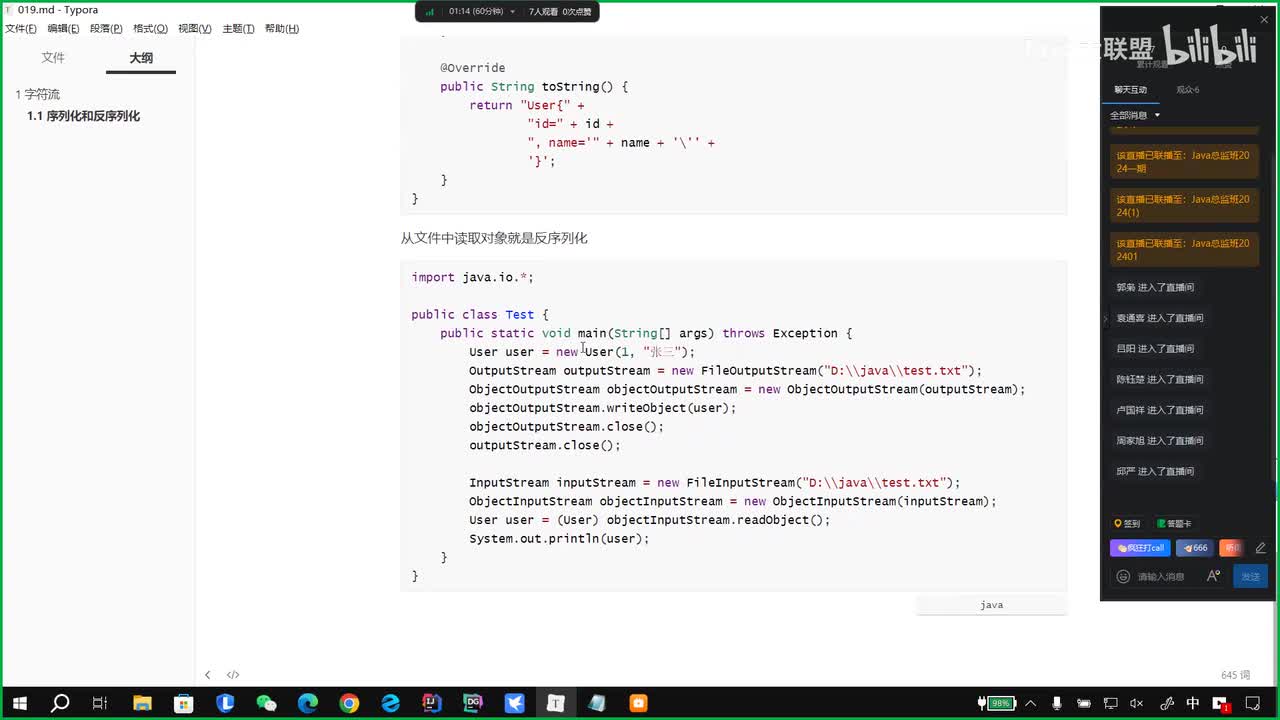1280x720 pixels.
Task: Toggle source code mode icon
Action: coord(233,675)
